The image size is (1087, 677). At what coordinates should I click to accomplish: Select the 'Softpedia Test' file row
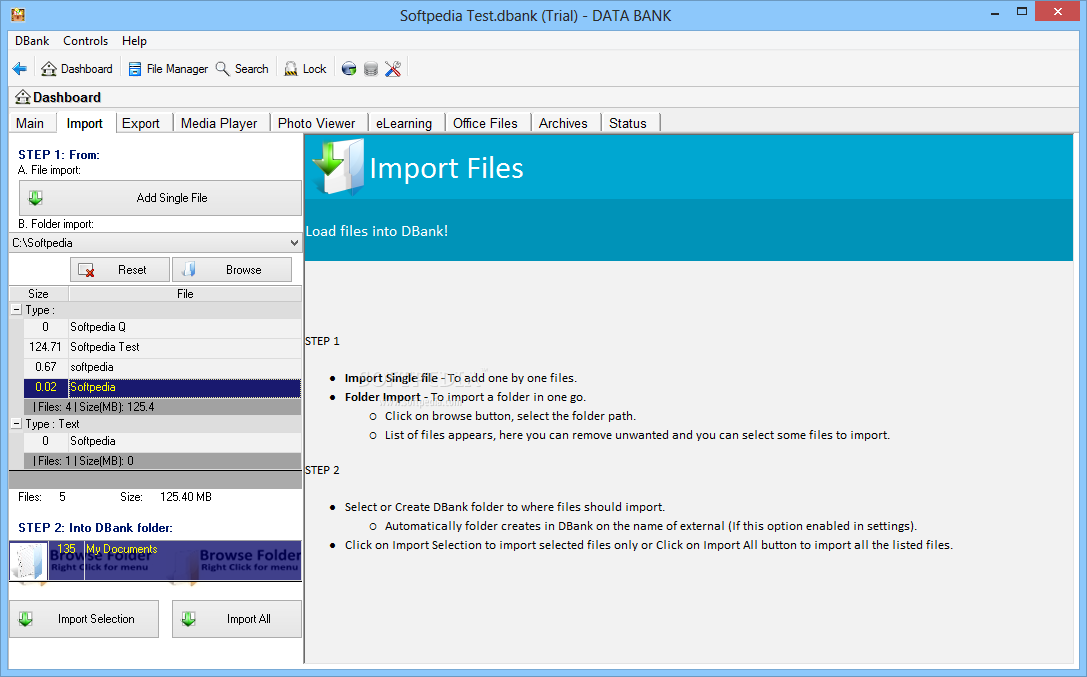(x=162, y=347)
